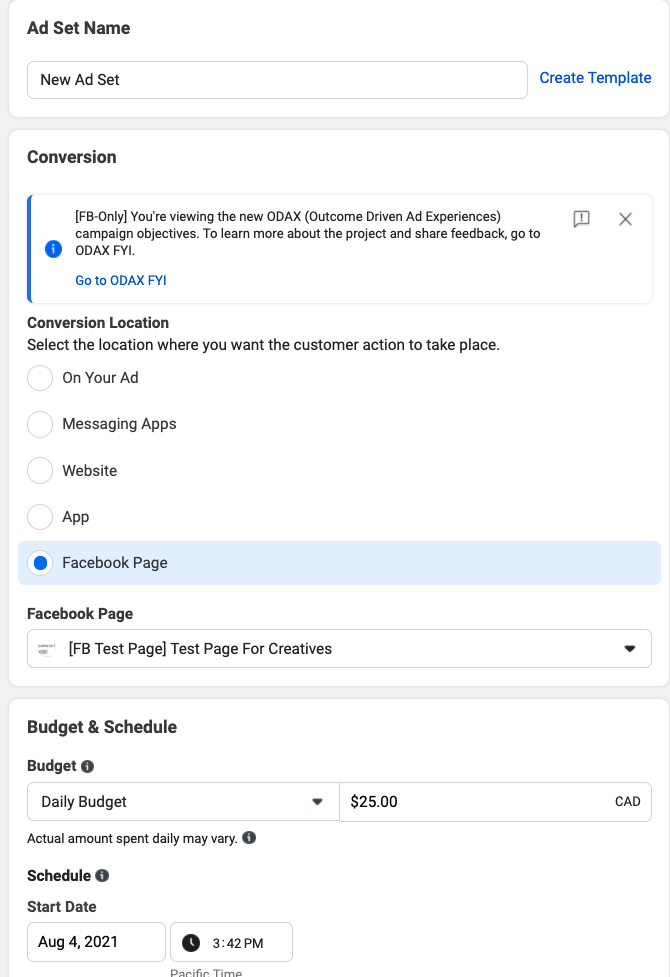This screenshot has width=670, height=977.
Task: Click the feedback flag icon in ODAX notice
Action: [x=581, y=219]
